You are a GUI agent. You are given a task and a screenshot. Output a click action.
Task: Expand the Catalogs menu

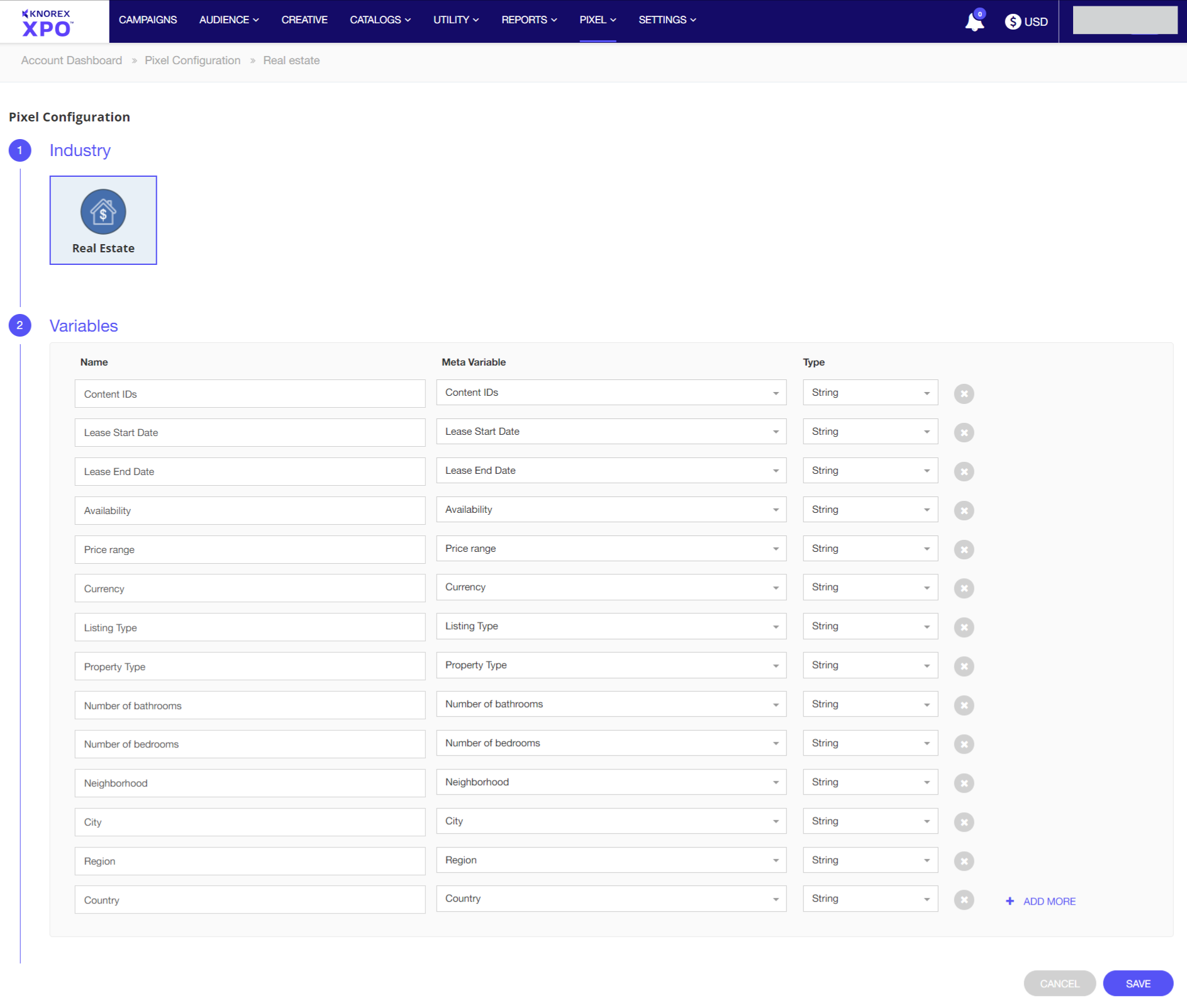pyautogui.click(x=381, y=20)
